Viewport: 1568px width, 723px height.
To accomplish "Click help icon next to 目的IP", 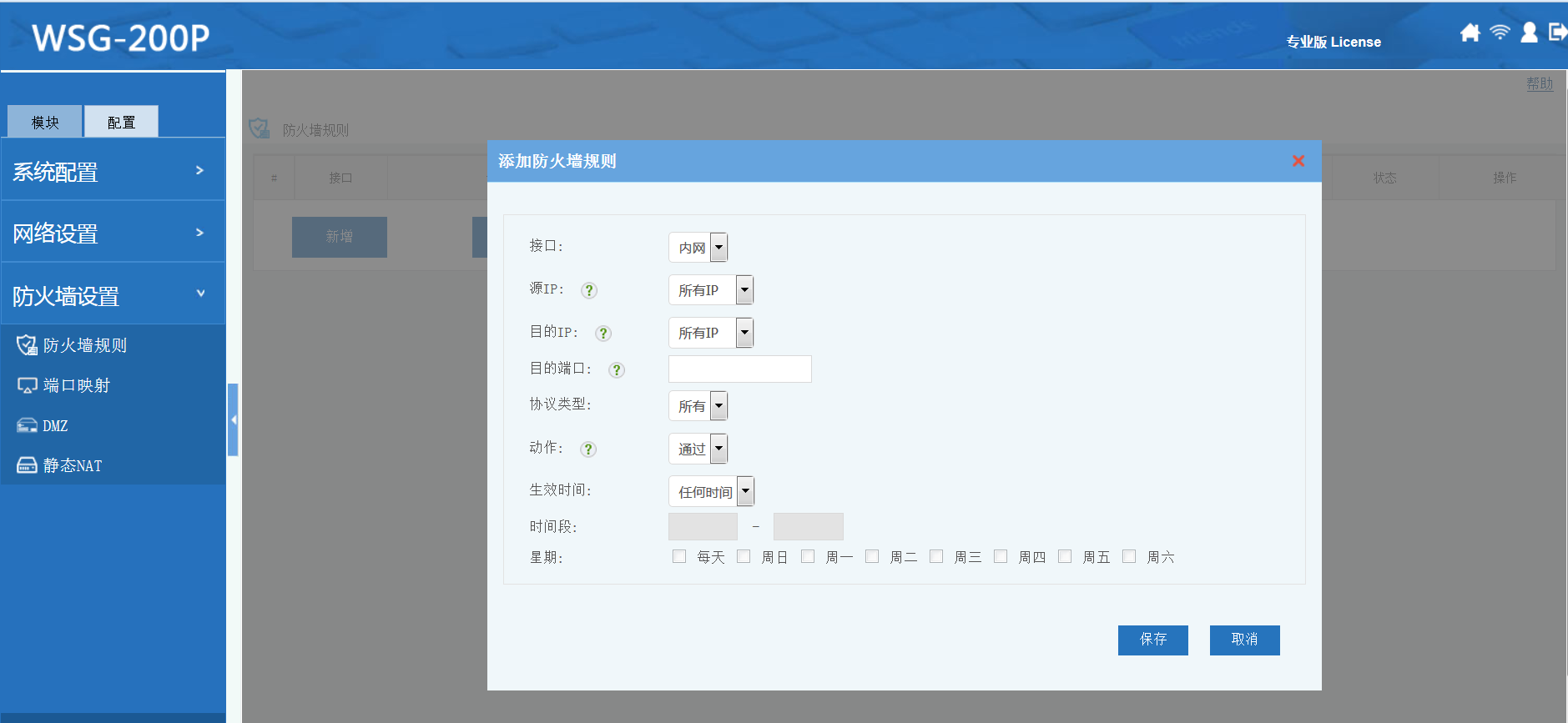I will (603, 334).
